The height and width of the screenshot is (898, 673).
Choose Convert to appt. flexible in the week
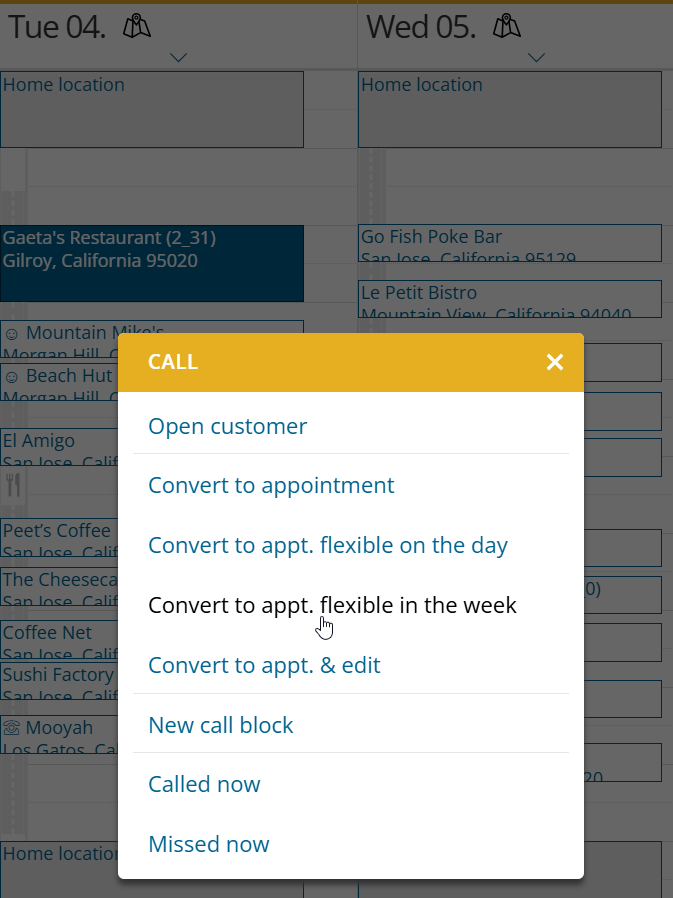[332, 605]
